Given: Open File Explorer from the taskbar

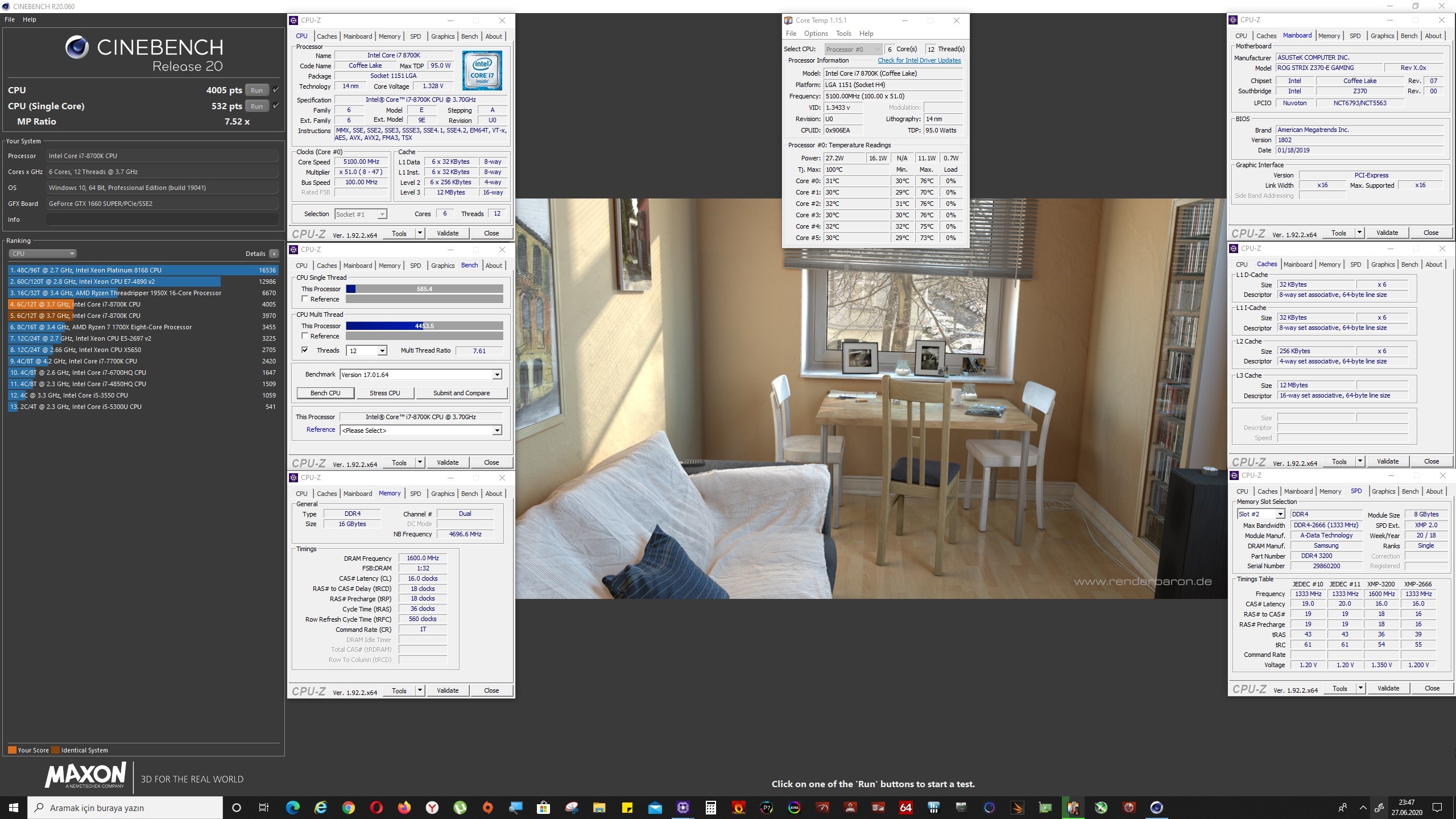Looking at the screenshot, I should pyautogui.click(x=599, y=807).
